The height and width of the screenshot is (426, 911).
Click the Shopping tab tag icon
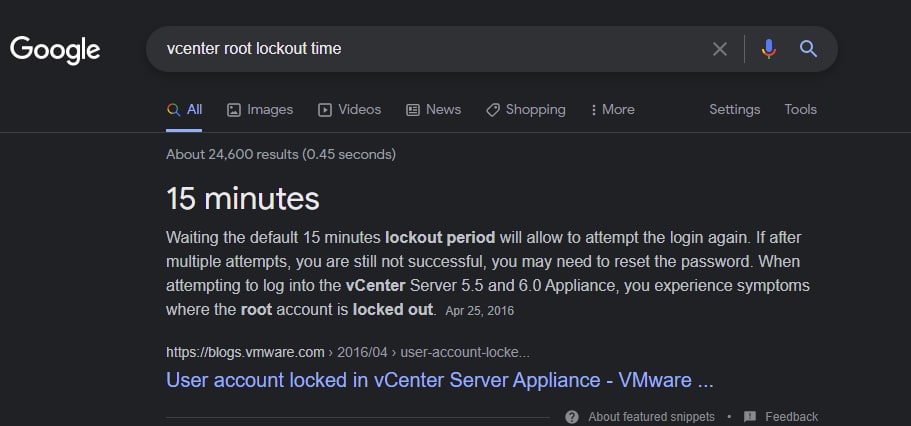(x=493, y=110)
